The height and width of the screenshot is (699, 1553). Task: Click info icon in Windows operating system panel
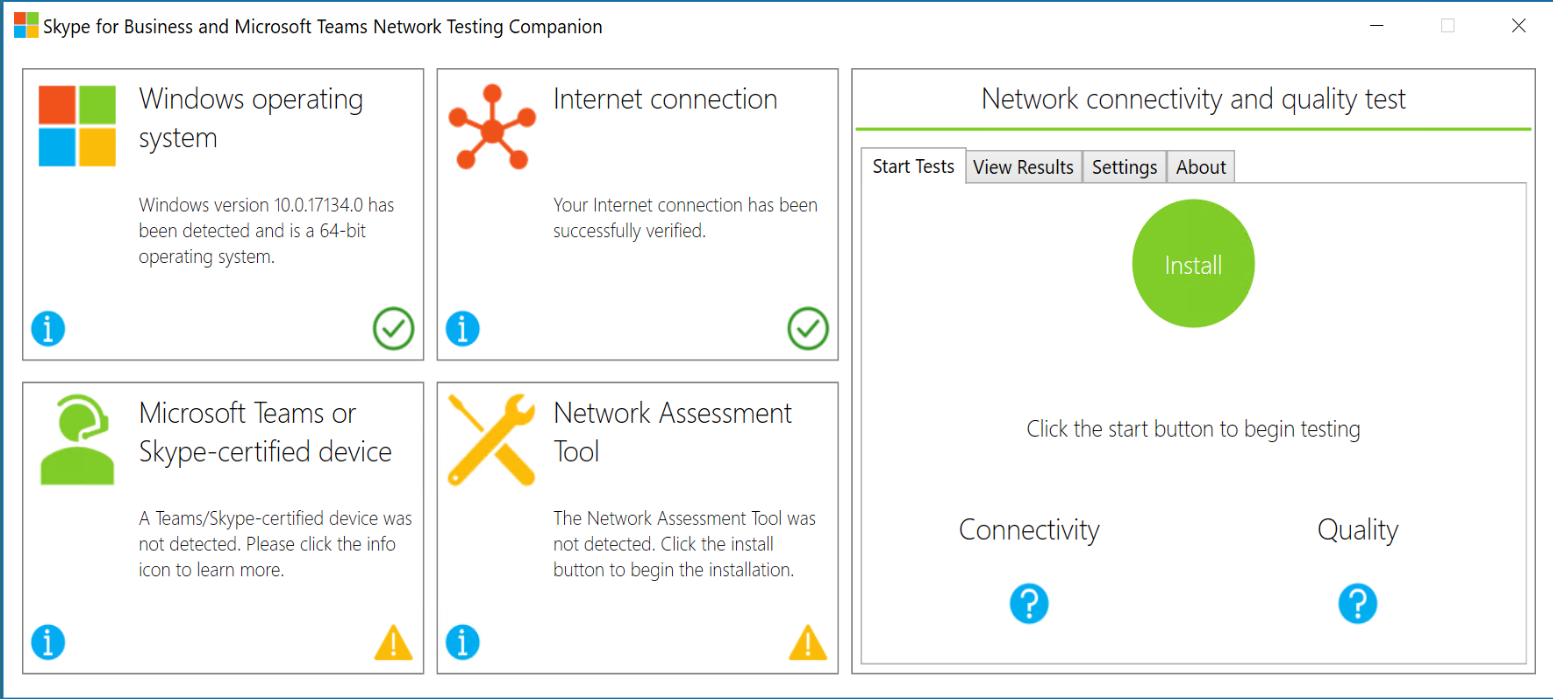48,328
